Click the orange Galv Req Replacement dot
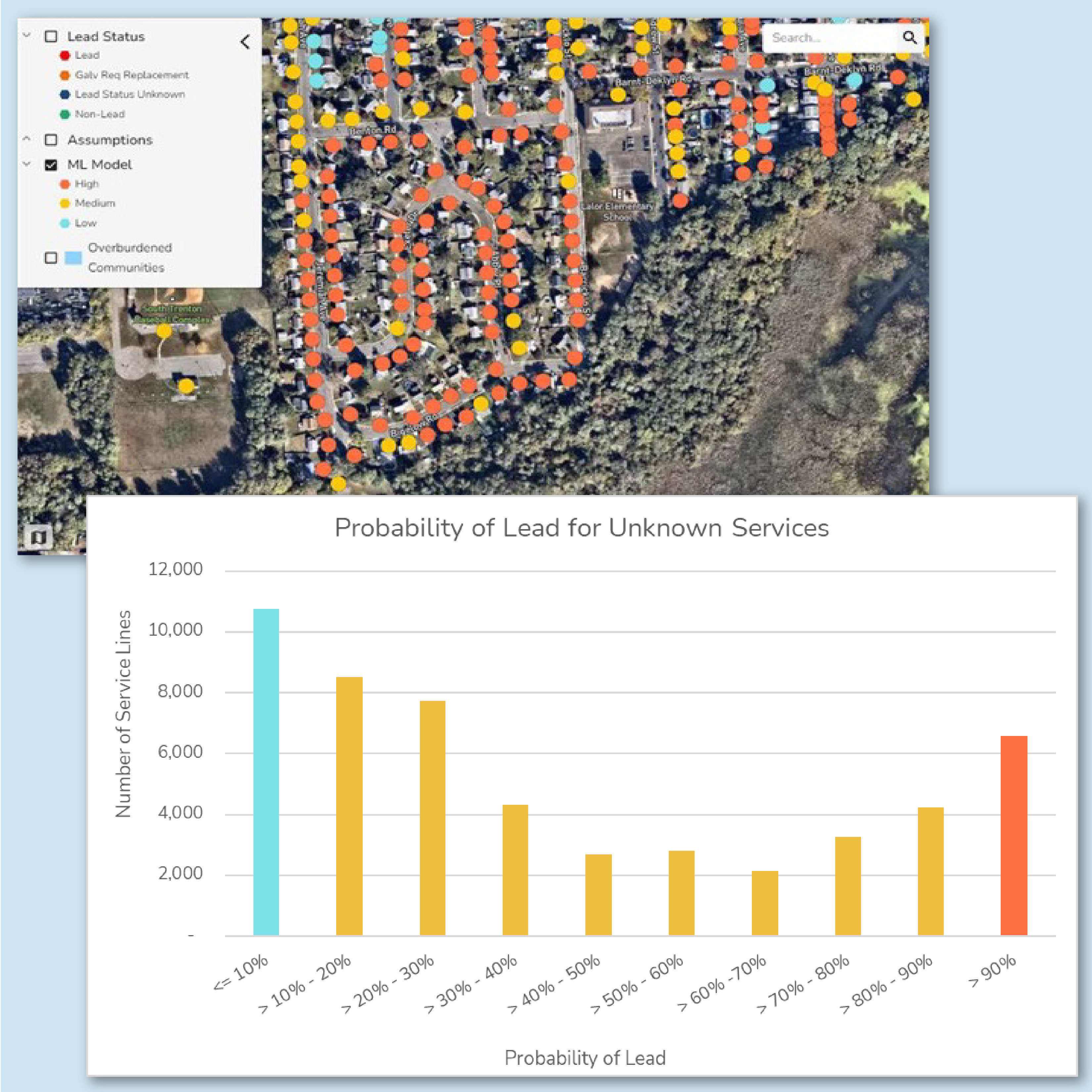 [65, 75]
